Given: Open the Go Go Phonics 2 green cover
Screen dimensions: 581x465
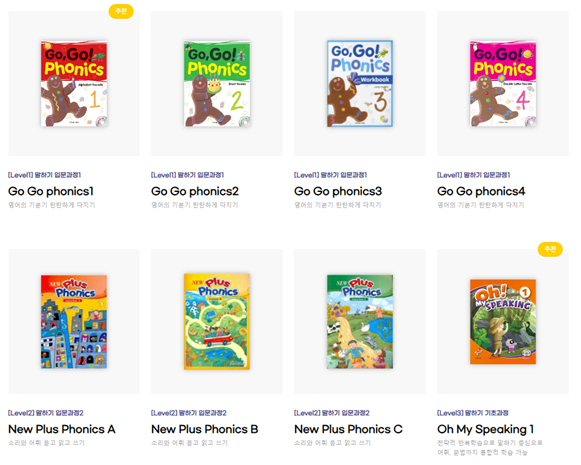Looking at the screenshot, I should pyautogui.click(x=217, y=84).
